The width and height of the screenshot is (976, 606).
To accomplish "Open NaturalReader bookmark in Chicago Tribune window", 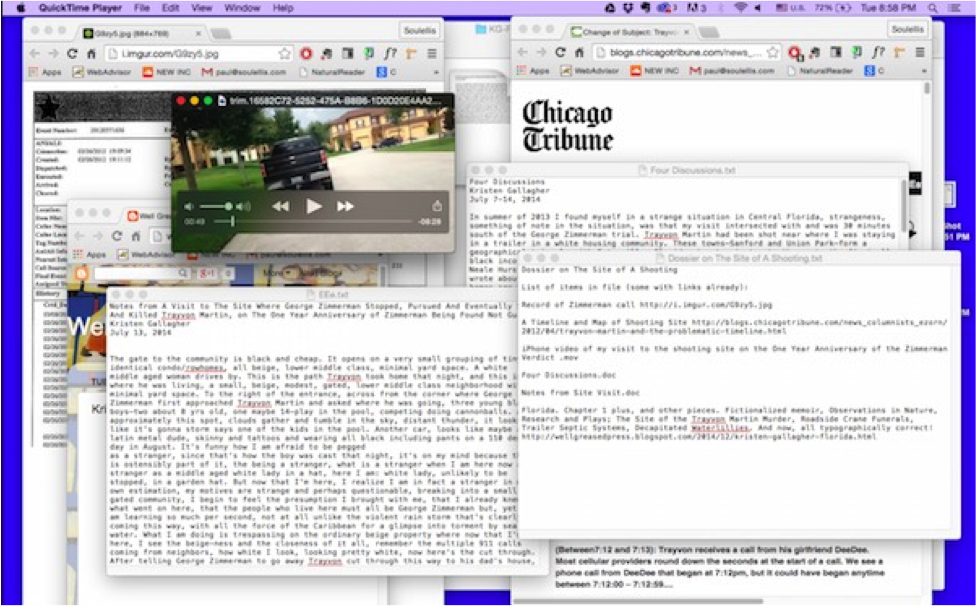I will coord(820,71).
